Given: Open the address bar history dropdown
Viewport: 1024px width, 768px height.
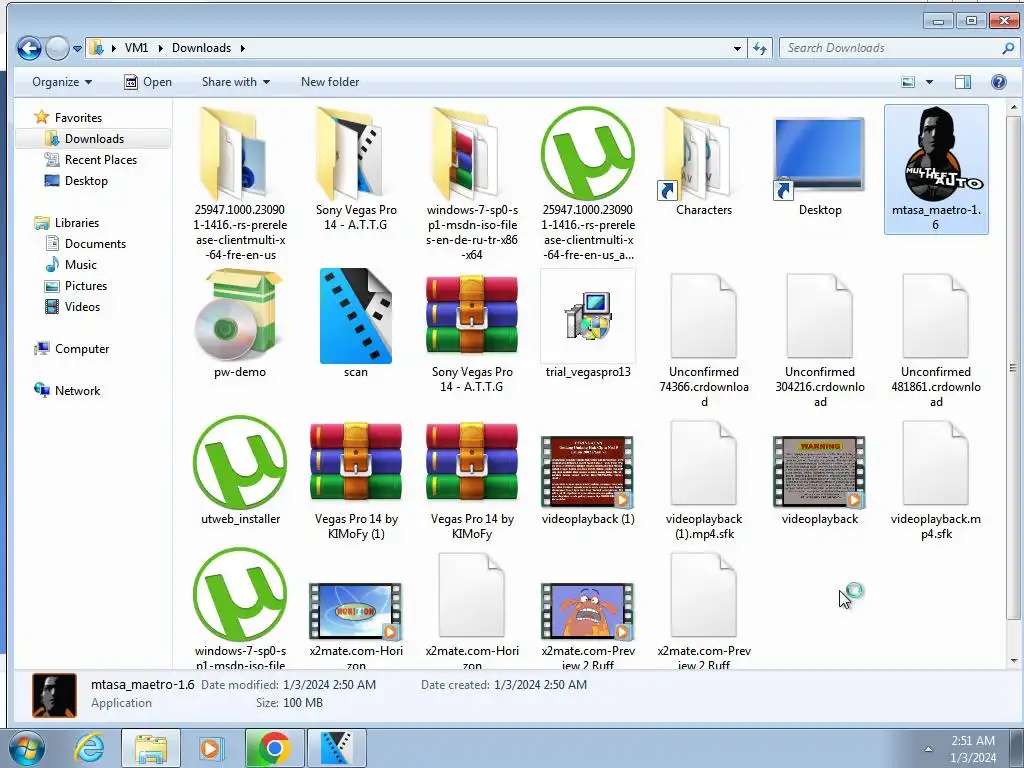Looking at the screenshot, I should pos(737,48).
